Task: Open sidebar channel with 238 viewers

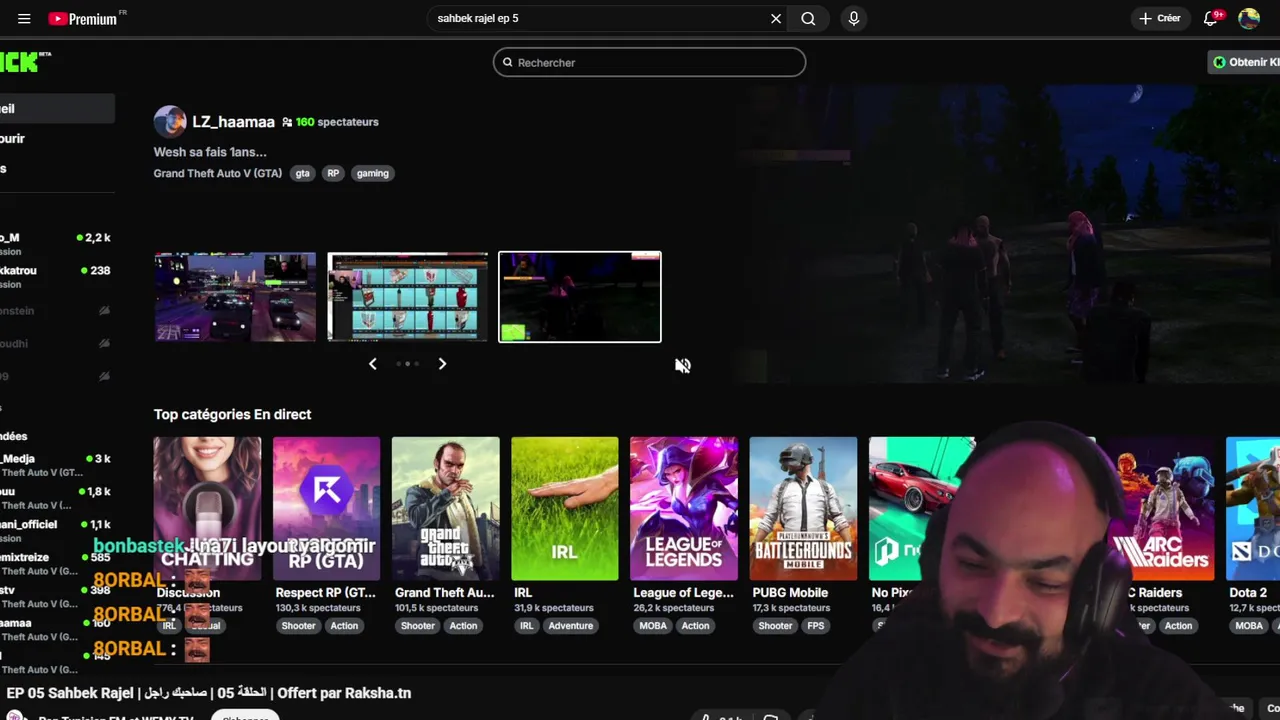Action: (57, 276)
